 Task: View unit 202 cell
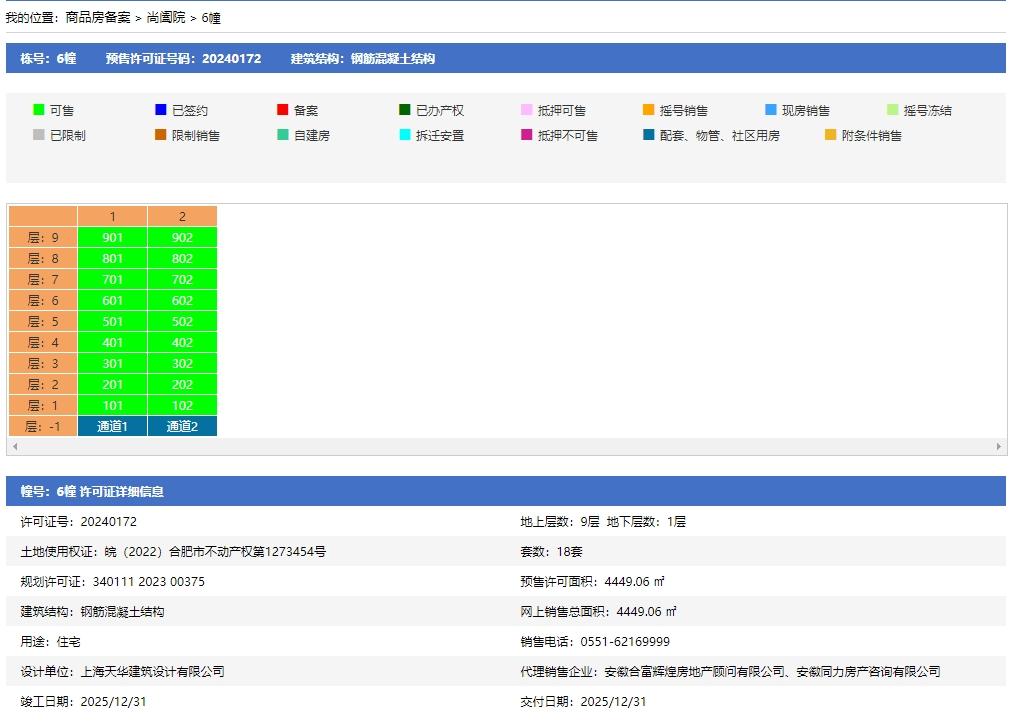[x=182, y=384]
